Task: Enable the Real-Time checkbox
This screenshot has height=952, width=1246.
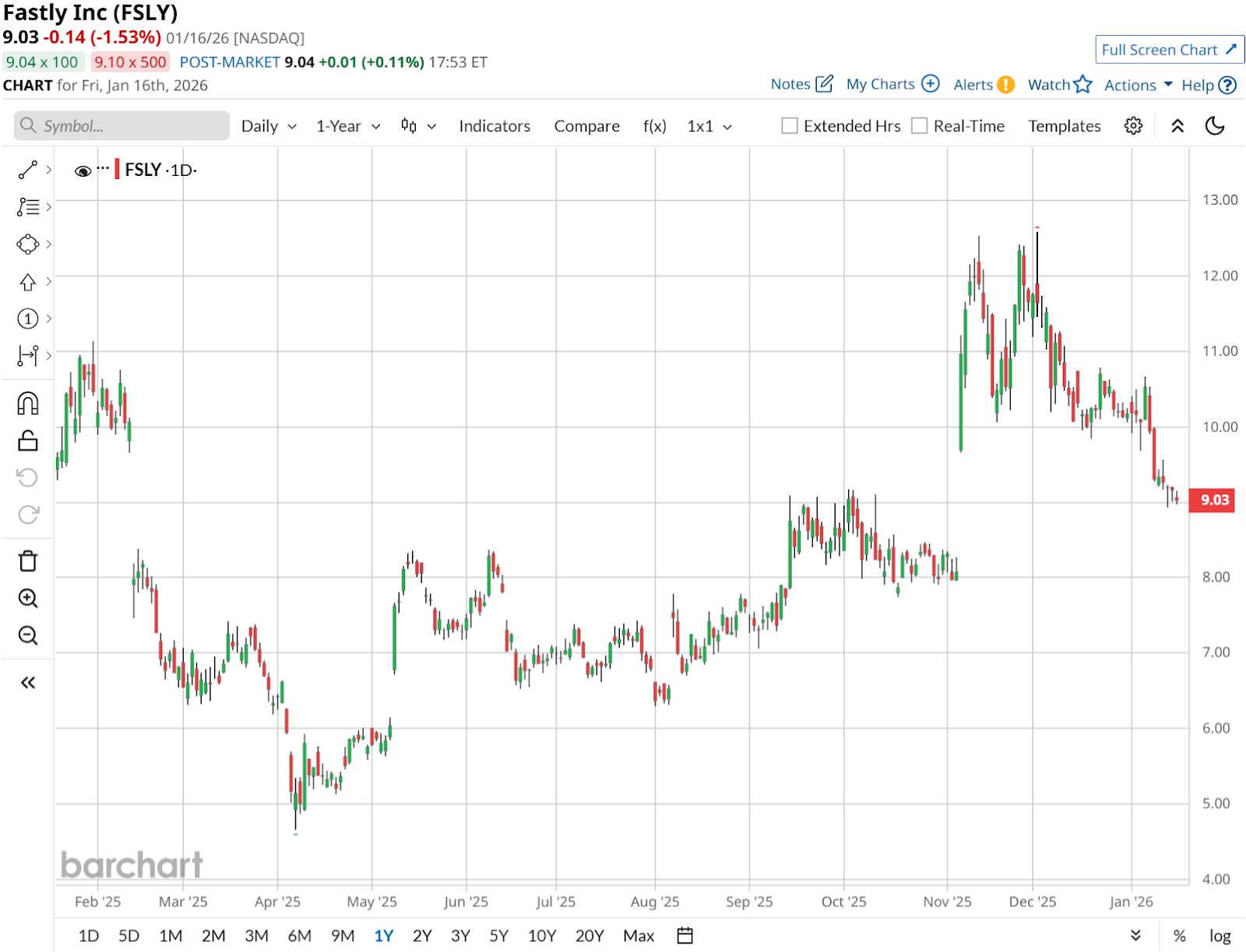Action: pyautogui.click(x=920, y=126)
